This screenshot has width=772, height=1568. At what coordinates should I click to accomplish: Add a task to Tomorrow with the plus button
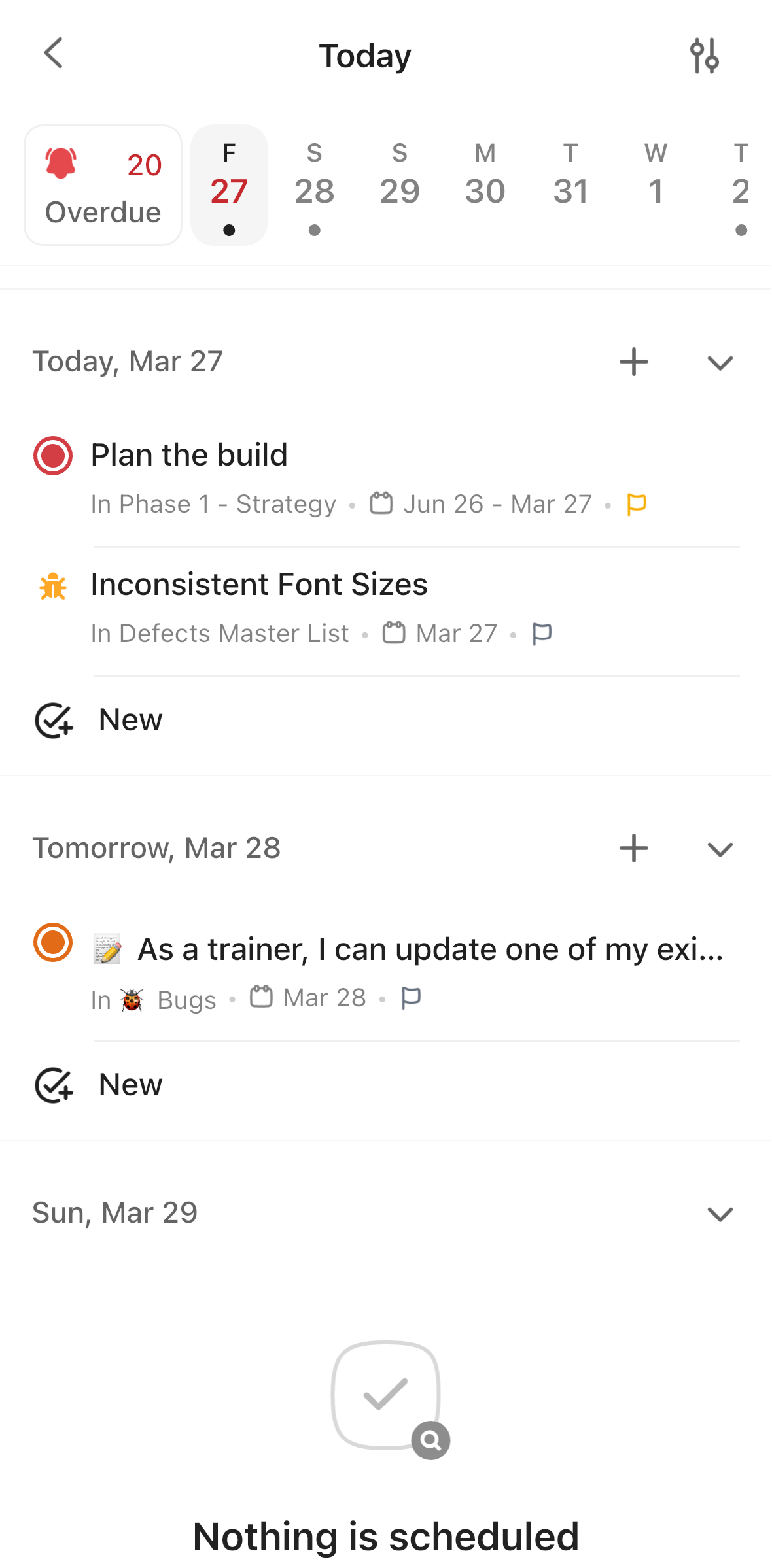tap(633, 849)
